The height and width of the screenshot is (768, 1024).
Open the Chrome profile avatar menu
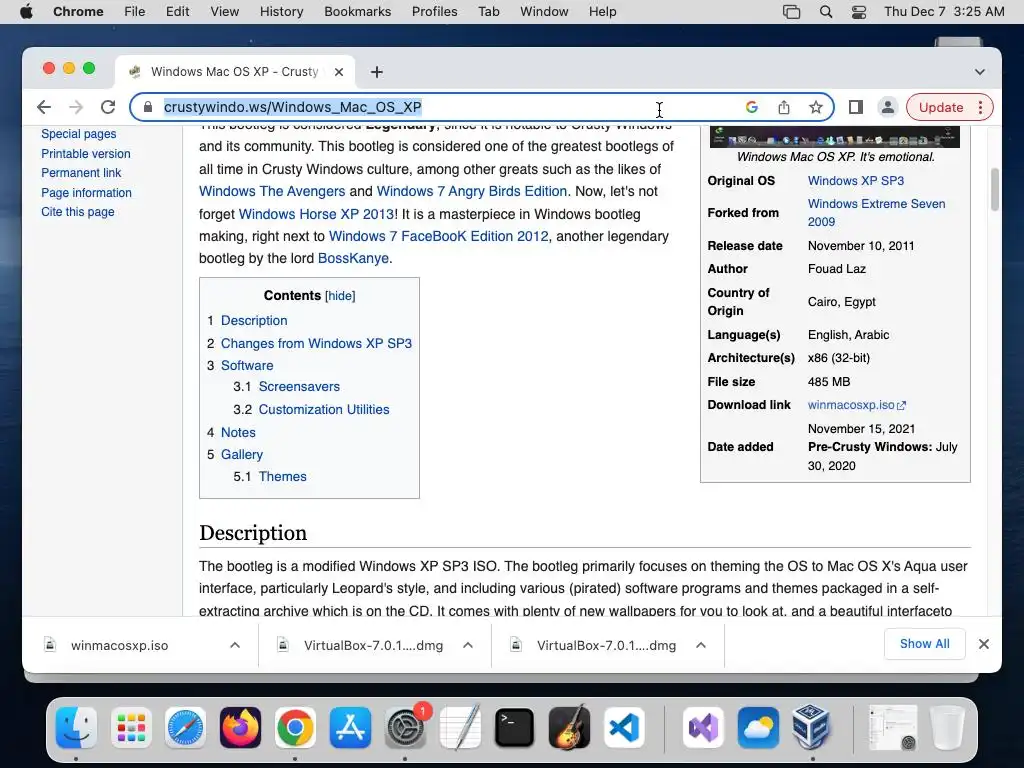(888, 107)
